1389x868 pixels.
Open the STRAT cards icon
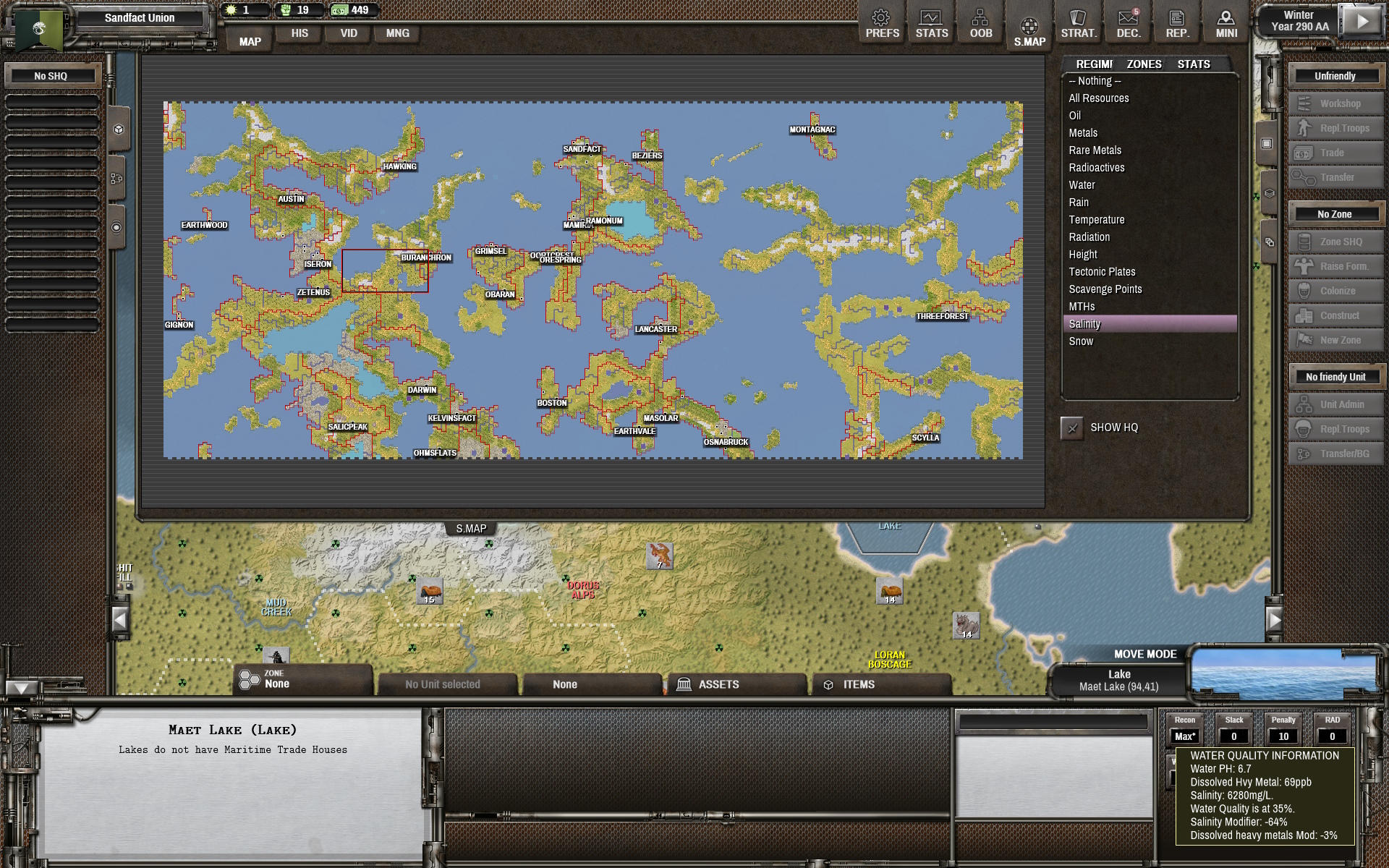[x=1077, y=22]
